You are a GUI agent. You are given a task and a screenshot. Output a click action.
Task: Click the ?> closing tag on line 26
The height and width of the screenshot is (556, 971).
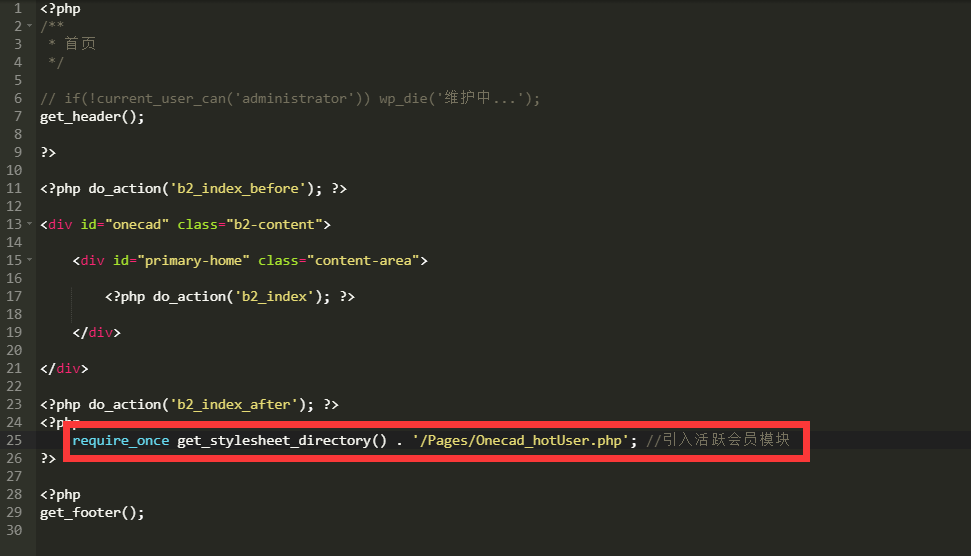tap(48, 458)
